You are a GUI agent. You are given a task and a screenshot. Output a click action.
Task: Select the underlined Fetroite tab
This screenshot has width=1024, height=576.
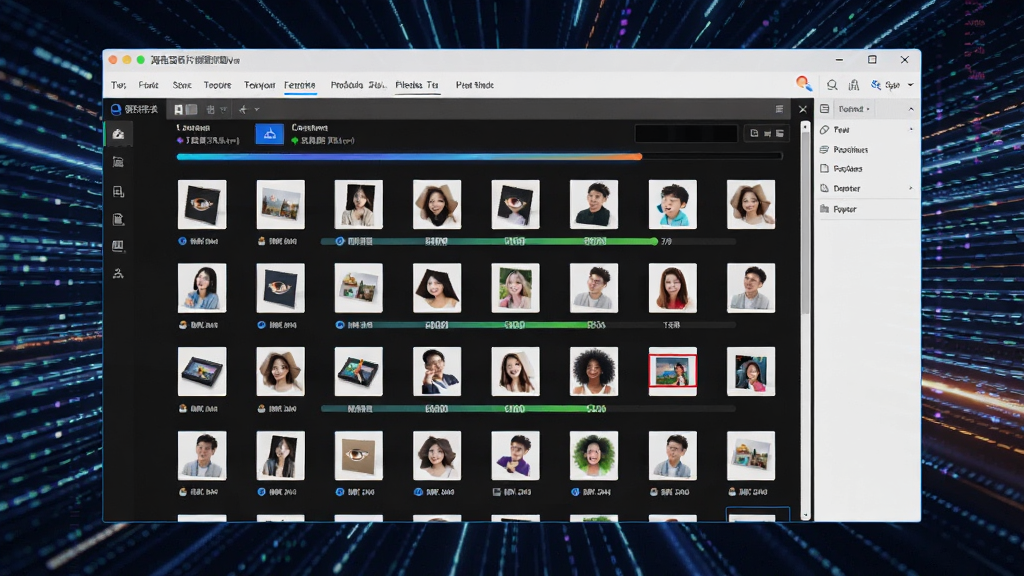pos(300,85)
